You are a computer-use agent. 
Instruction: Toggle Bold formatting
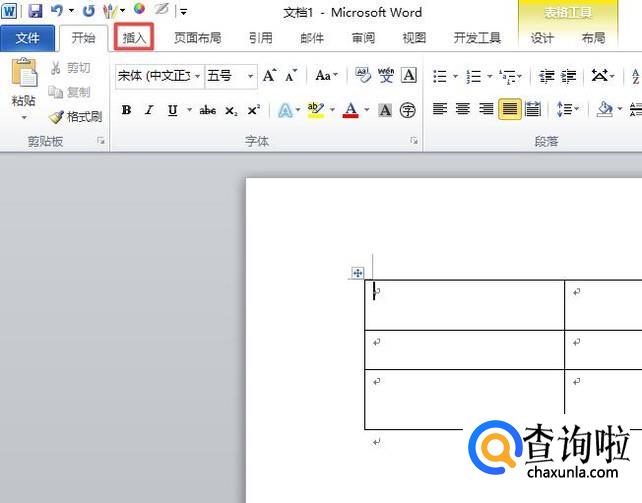[x=126, y=110]
